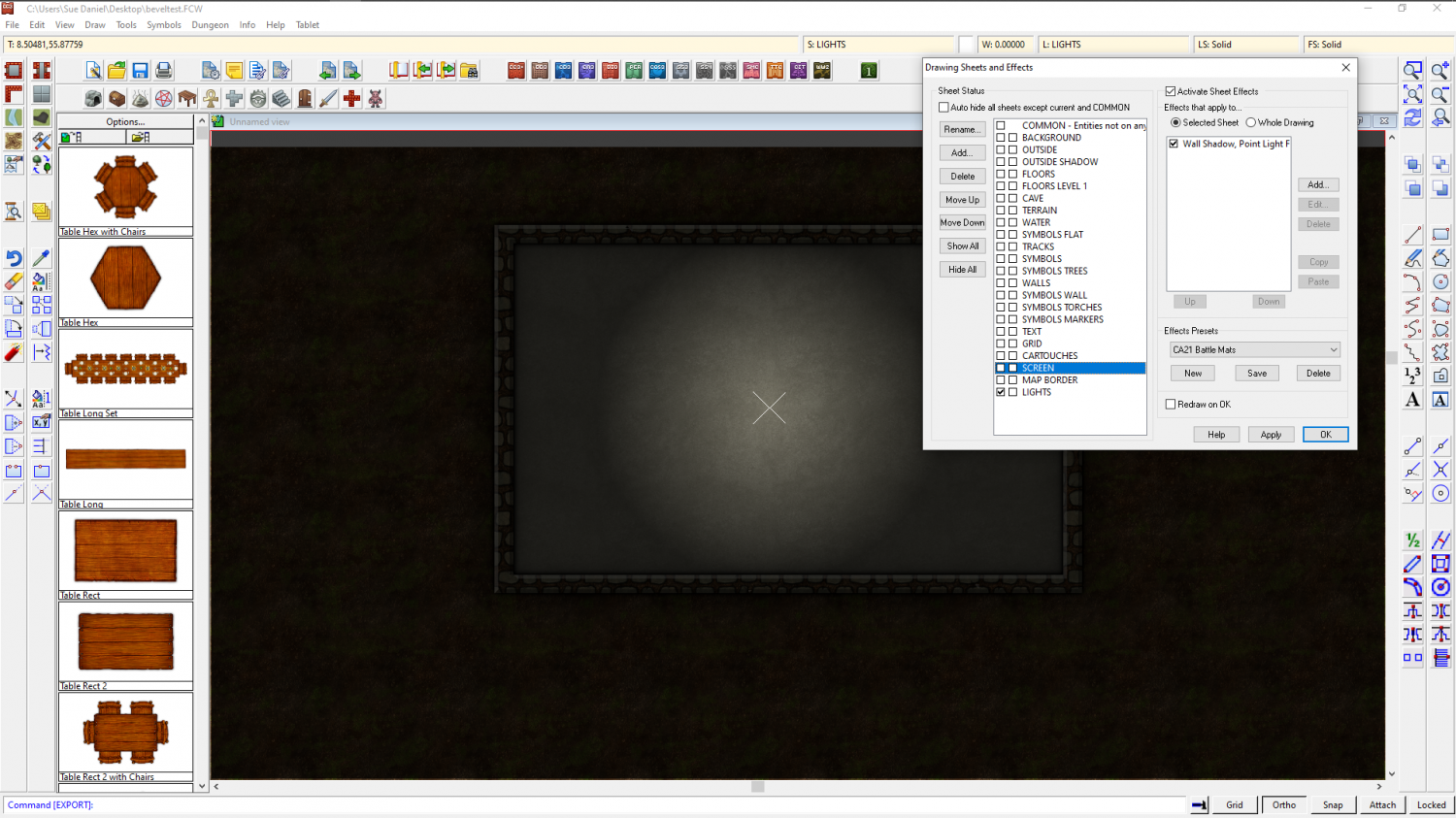Toggle the Ortho status bar button

[1284, 804]
